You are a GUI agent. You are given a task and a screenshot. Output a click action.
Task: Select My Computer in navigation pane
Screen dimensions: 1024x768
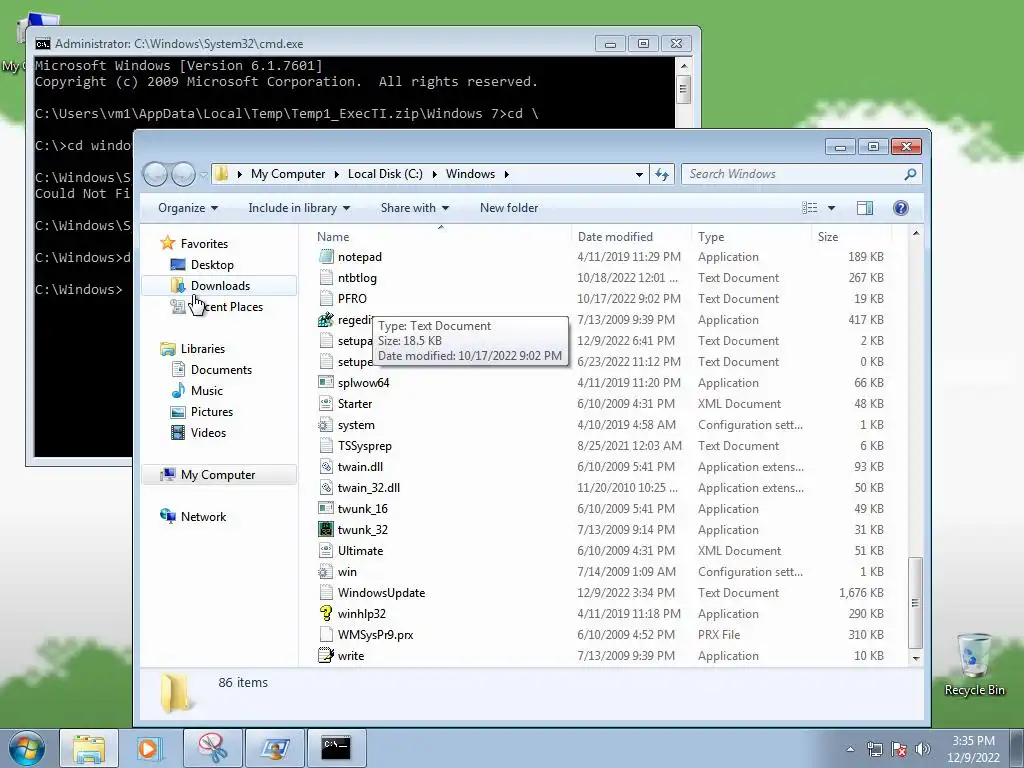(217, 475)
